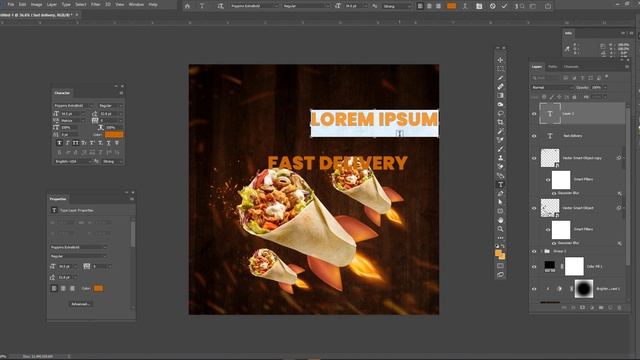Viewport: 640px width, 360px height.
Task: Commit text edits with checkmark icon
Action: tap(504, 6)
